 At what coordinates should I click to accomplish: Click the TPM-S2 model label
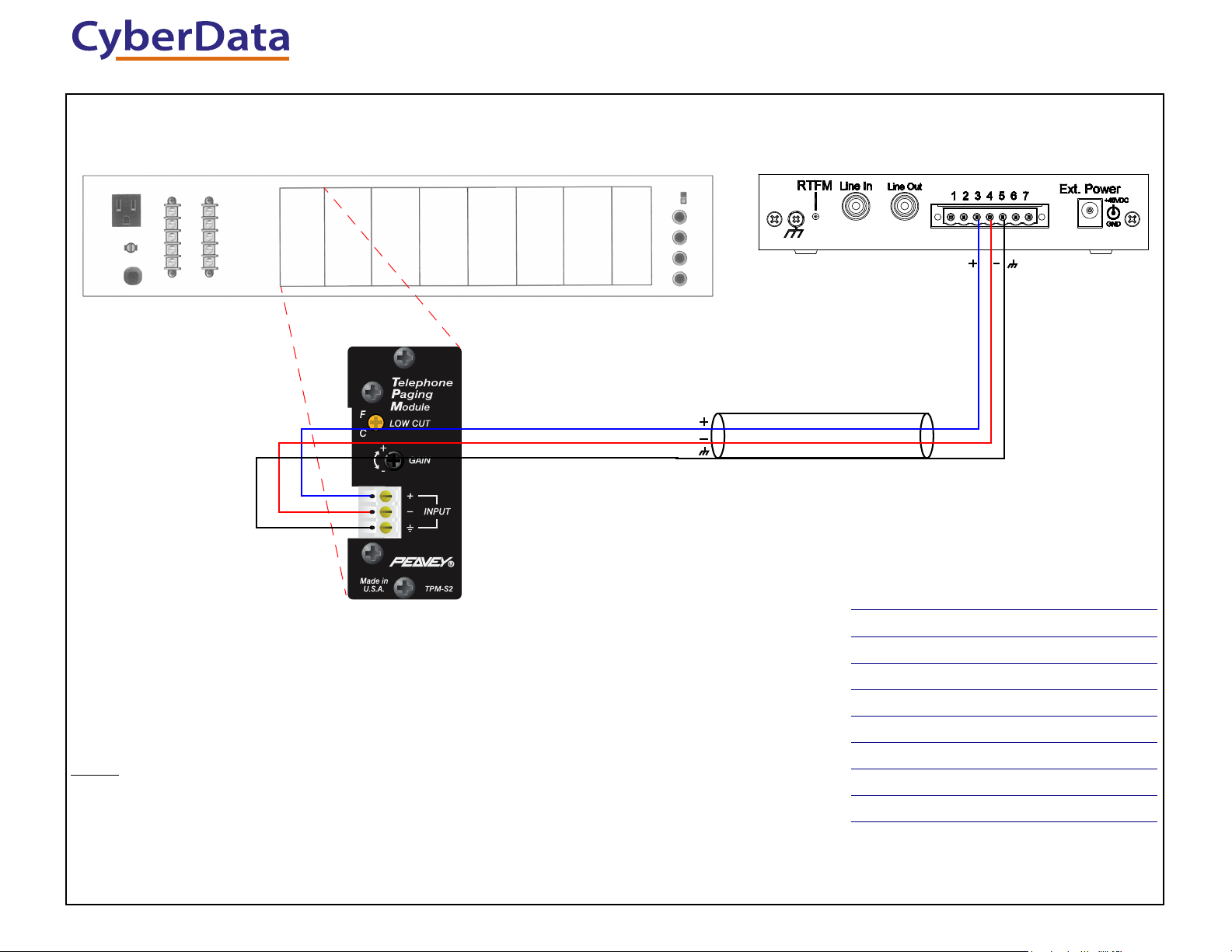point(438,589)
